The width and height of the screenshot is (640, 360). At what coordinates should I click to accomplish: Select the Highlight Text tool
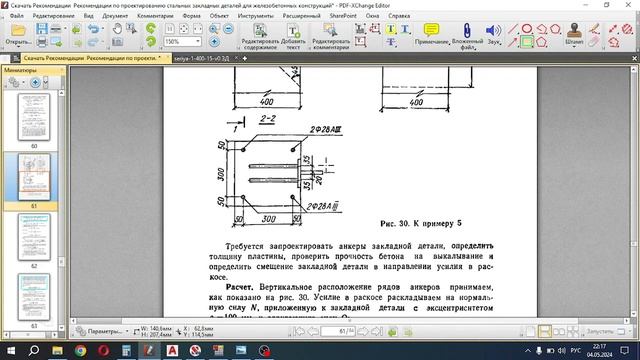pyautogui.click(x=391, y=29)
